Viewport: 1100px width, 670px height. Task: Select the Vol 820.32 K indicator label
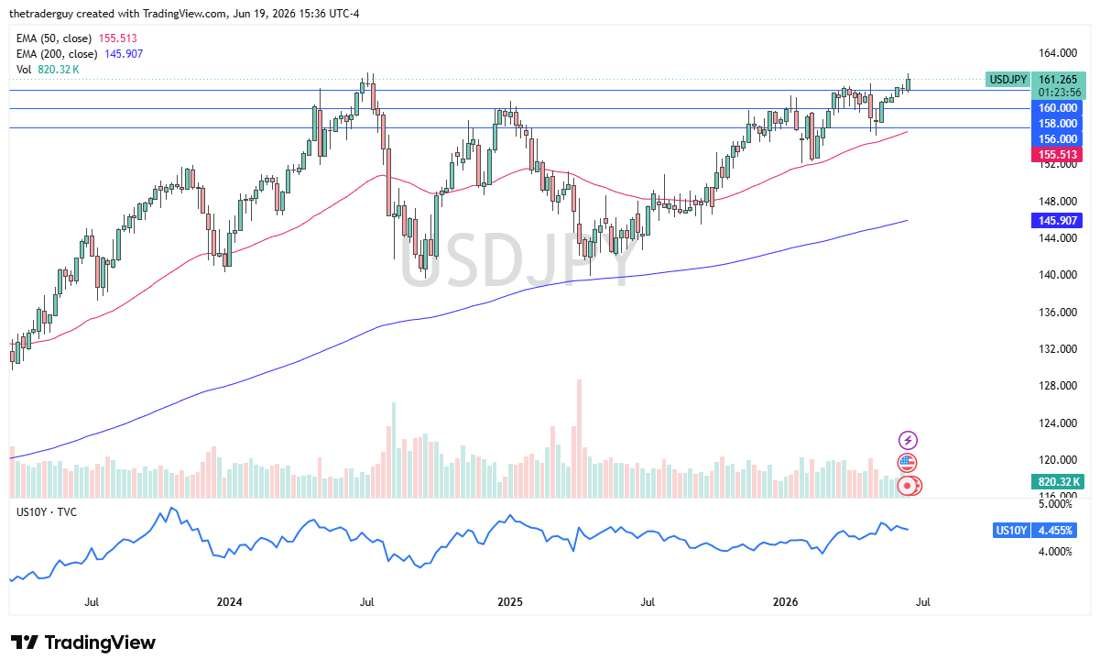click(48, 69)
